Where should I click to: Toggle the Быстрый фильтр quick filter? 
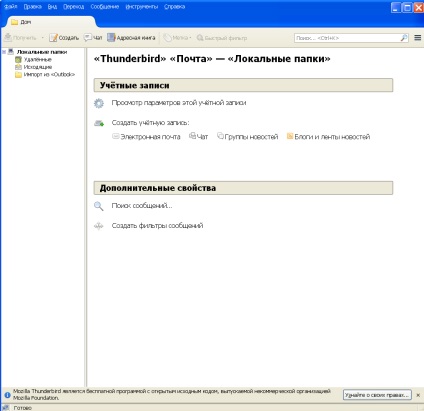pyautogui.click(x=222, y=38)
